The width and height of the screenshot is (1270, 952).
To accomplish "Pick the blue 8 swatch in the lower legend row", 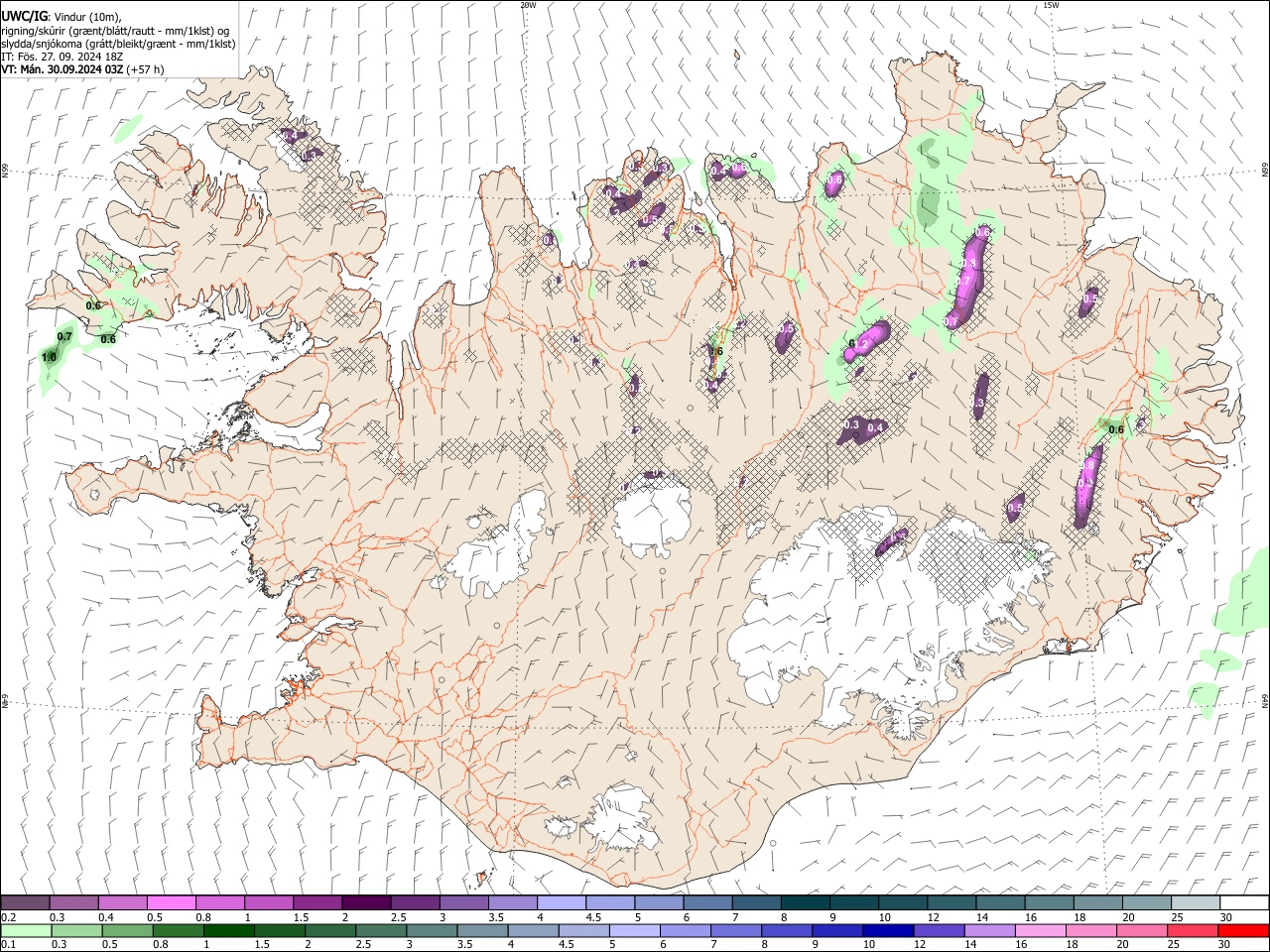I will pos(787,930).
